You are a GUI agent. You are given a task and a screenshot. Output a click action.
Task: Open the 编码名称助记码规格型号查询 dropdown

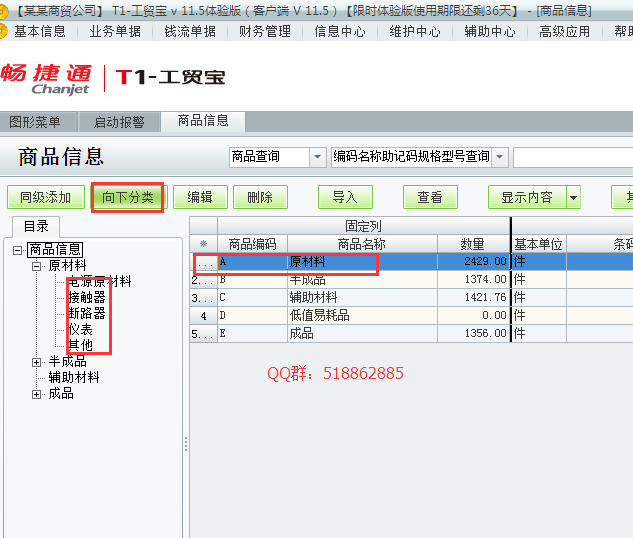[500, 157]
